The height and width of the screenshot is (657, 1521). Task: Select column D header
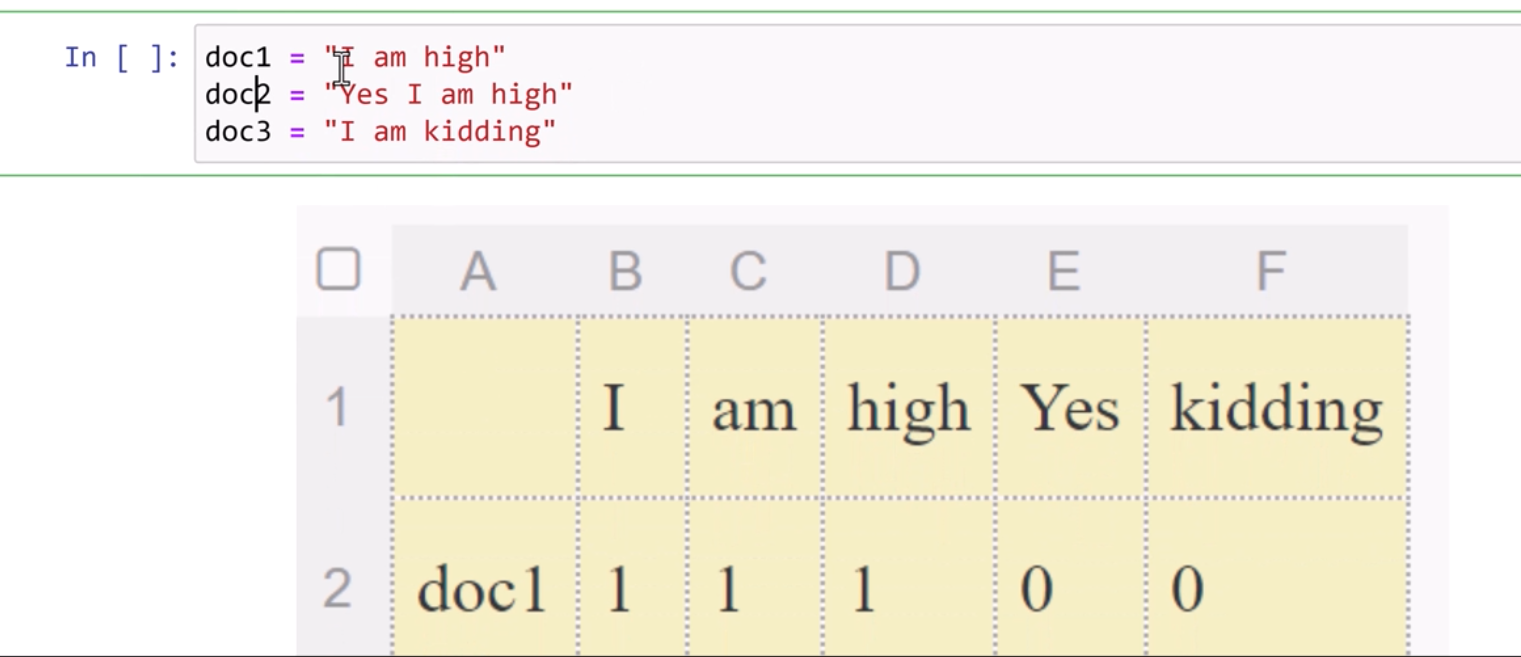coord(902,271)
